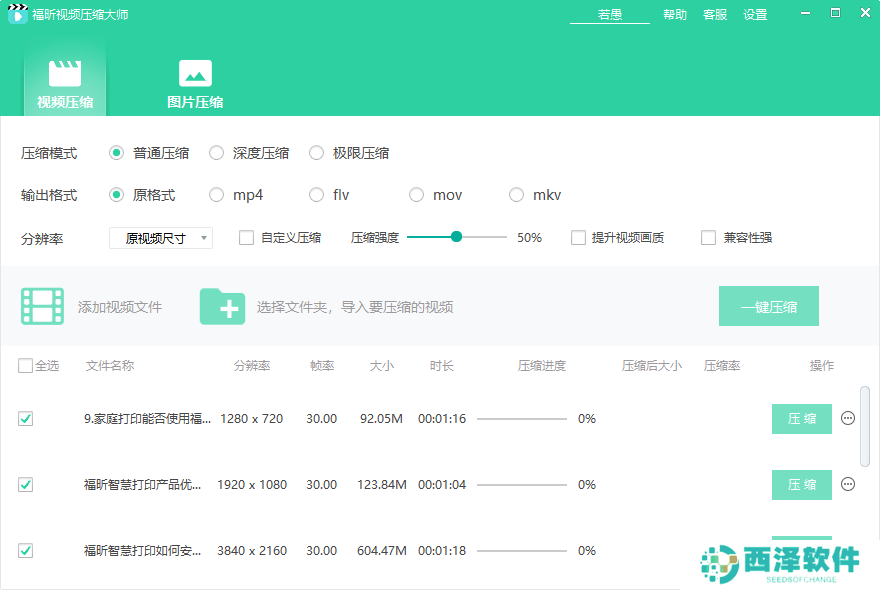This screenshot has height=590, width=880.
Task: Choose flv output format
Action: [316, 195]
